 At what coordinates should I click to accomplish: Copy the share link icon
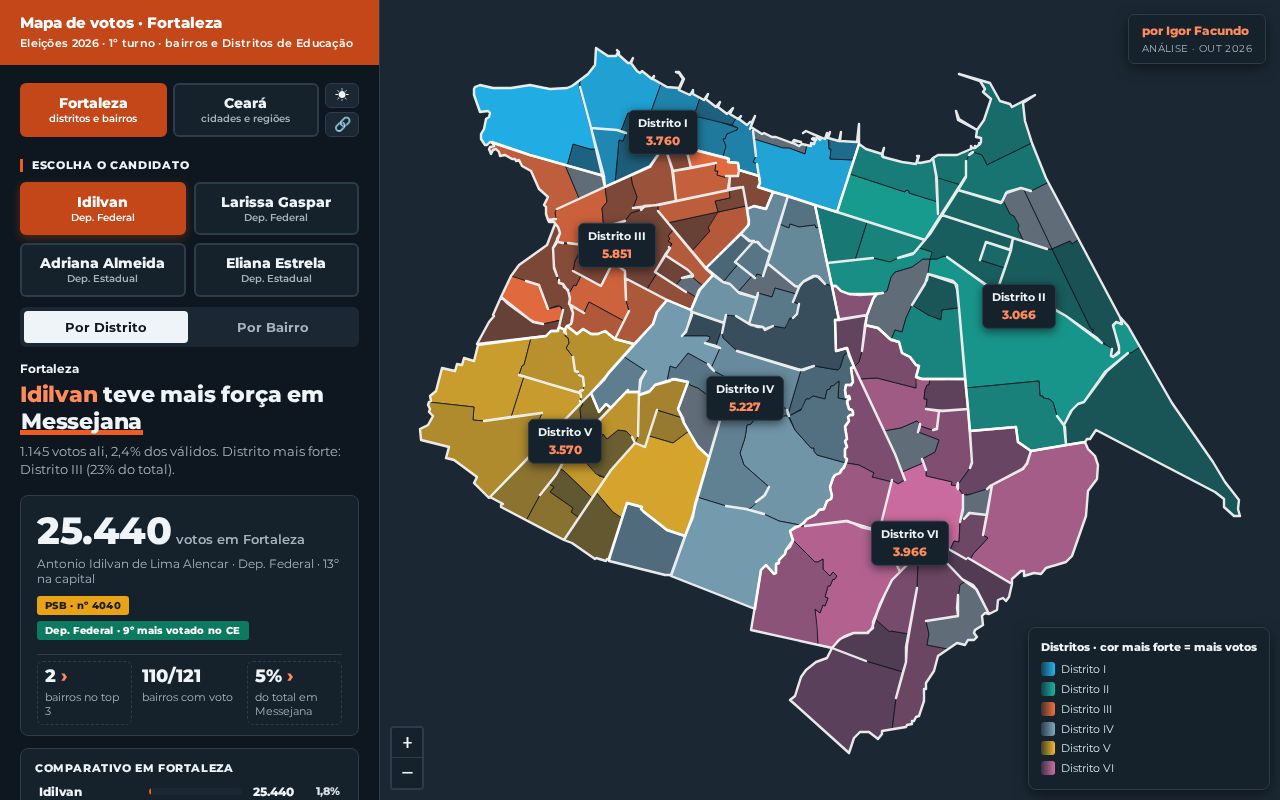pyautogui.click(x=342, y=124)
